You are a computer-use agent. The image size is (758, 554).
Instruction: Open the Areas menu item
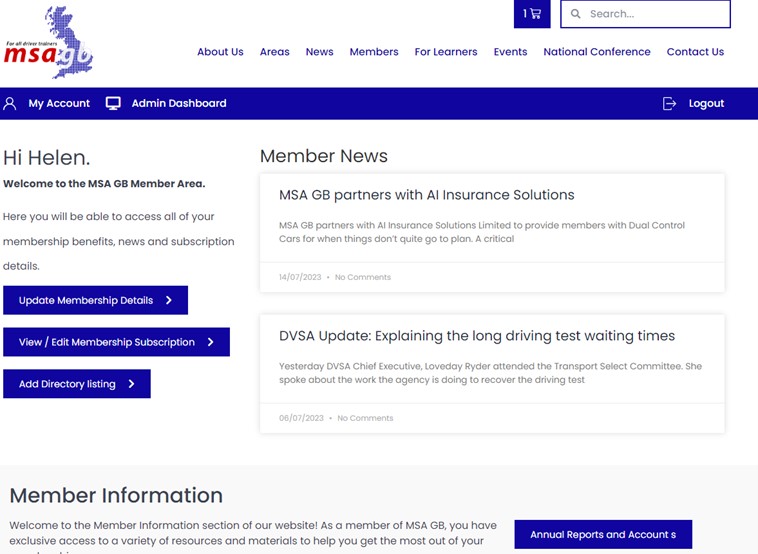coord(275,52)
